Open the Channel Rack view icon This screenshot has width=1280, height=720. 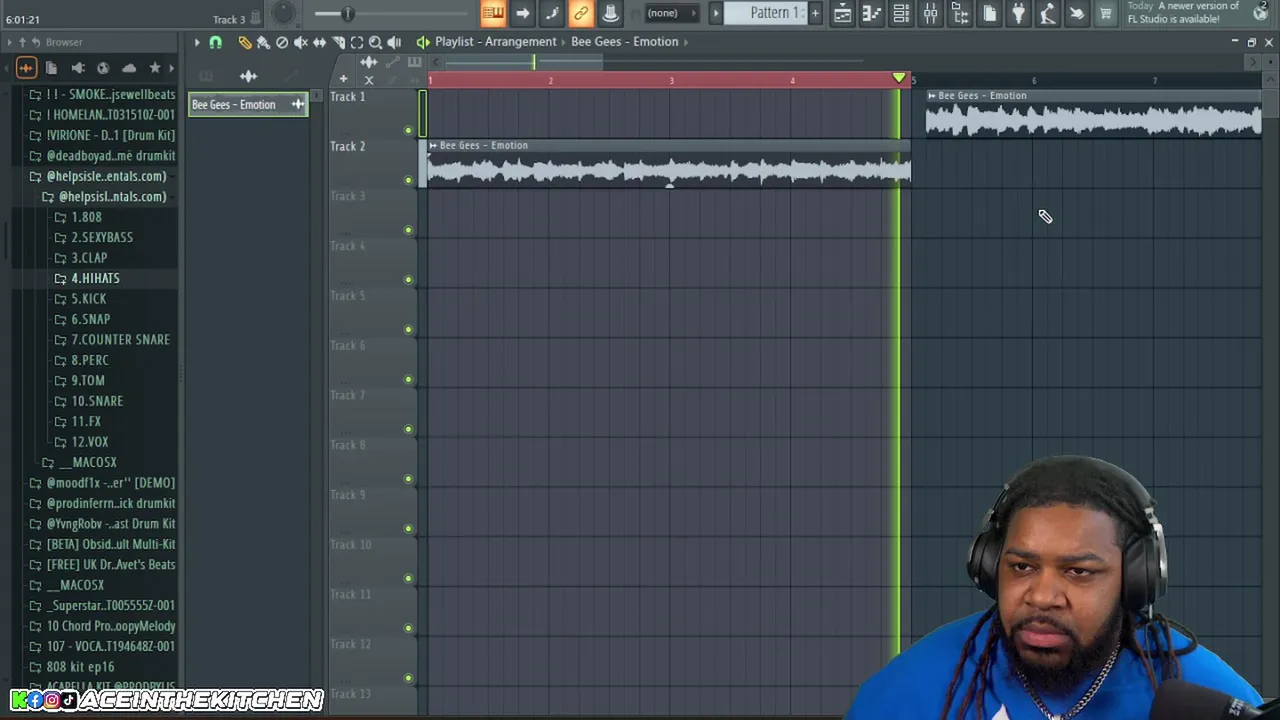(901, 13)
